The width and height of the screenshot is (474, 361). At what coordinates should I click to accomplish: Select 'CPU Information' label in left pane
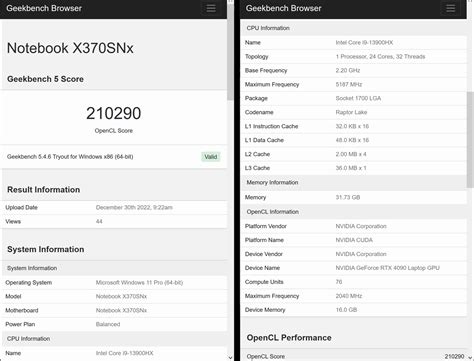(28, 339)
